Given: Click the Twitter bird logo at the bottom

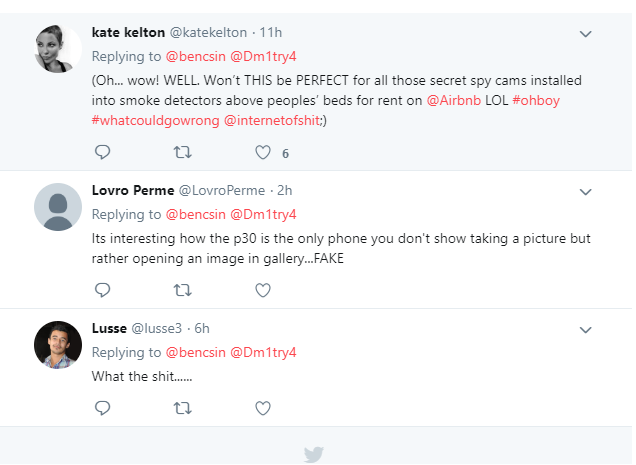Looking at the screenshot, I should [314, 454].
